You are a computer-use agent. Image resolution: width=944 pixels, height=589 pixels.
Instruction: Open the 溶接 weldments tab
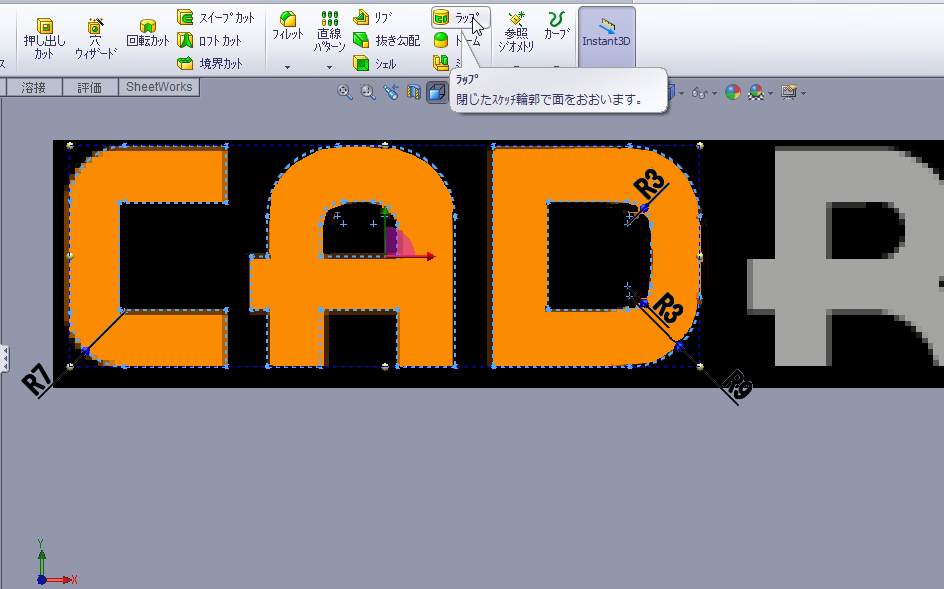34,87
